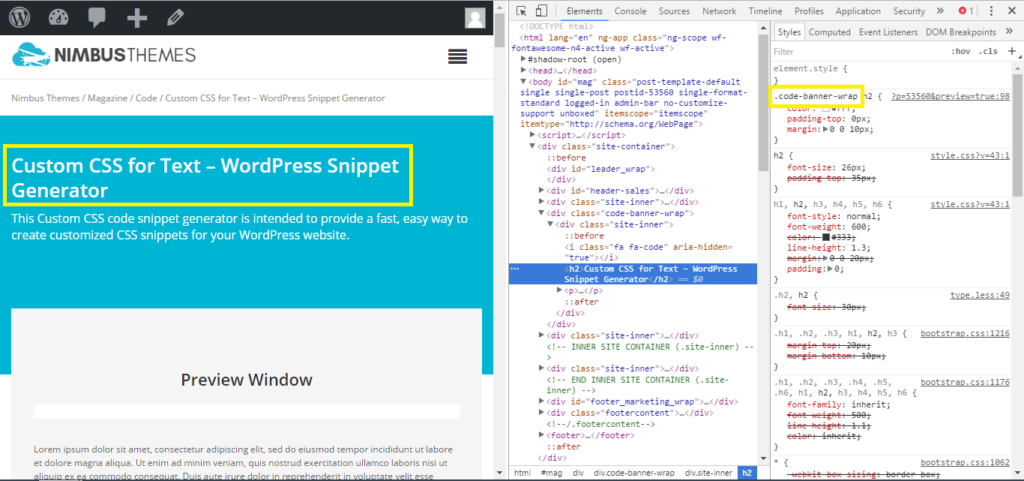This screenshot has width=1024, height=481.
Task: Click the styles Filter input field
Action: [x=859, y=52]
